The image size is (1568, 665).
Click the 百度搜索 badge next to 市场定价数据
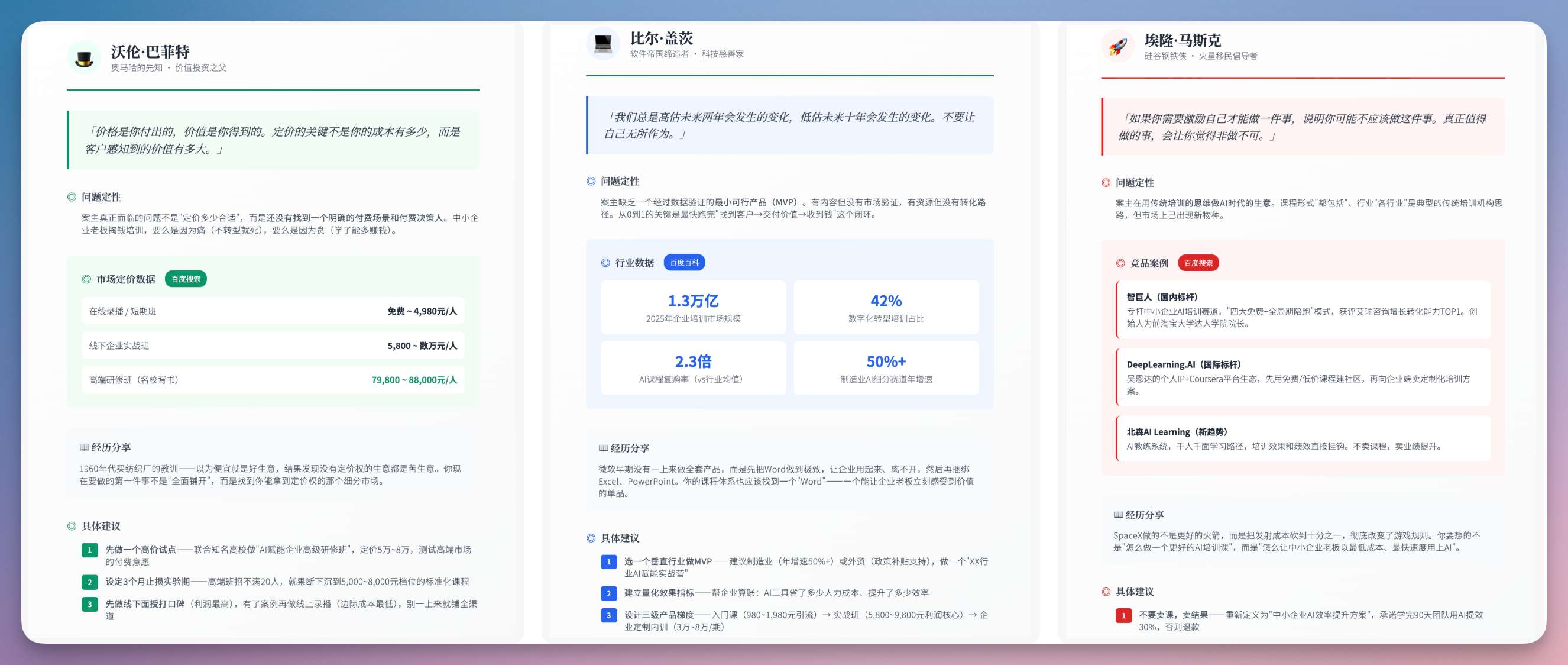186,279
